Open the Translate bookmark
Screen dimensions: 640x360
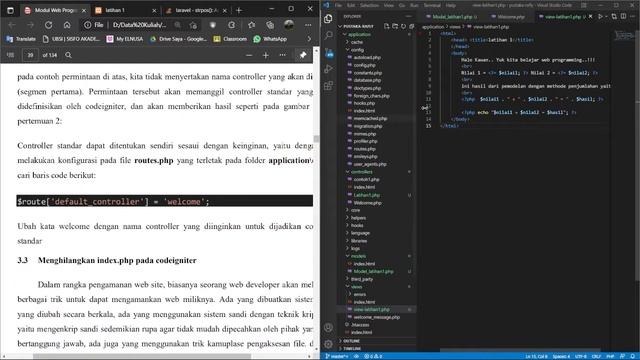tap(21, 39)
